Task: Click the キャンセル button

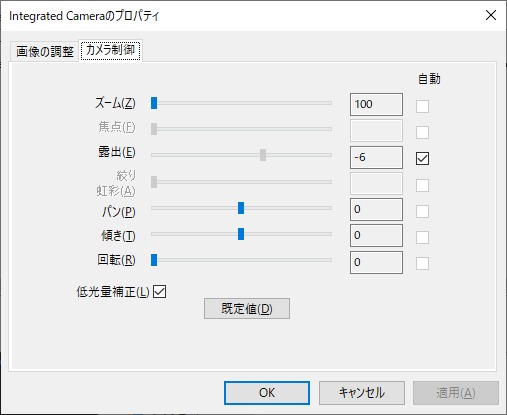Action: tap(362, 393)
